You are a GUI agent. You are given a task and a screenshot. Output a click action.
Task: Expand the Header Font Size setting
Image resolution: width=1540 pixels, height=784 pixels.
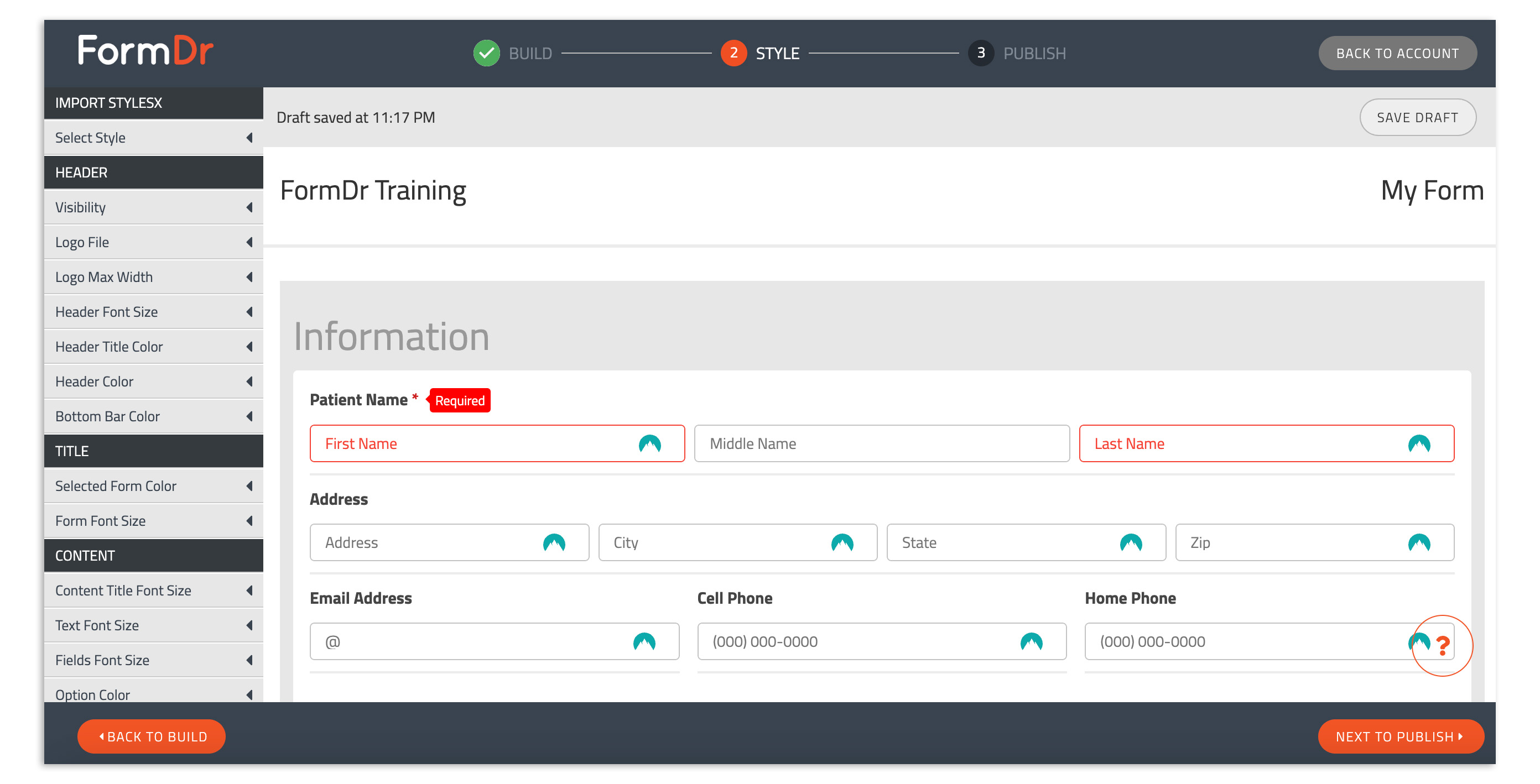(154, 311)
